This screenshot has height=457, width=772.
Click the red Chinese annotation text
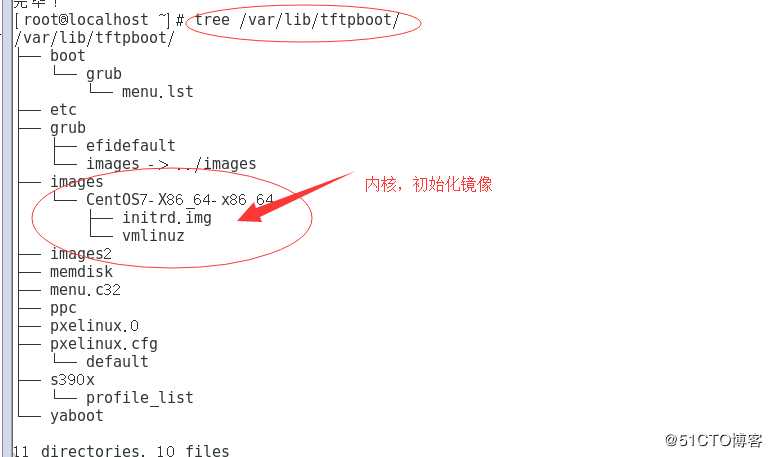428,184
